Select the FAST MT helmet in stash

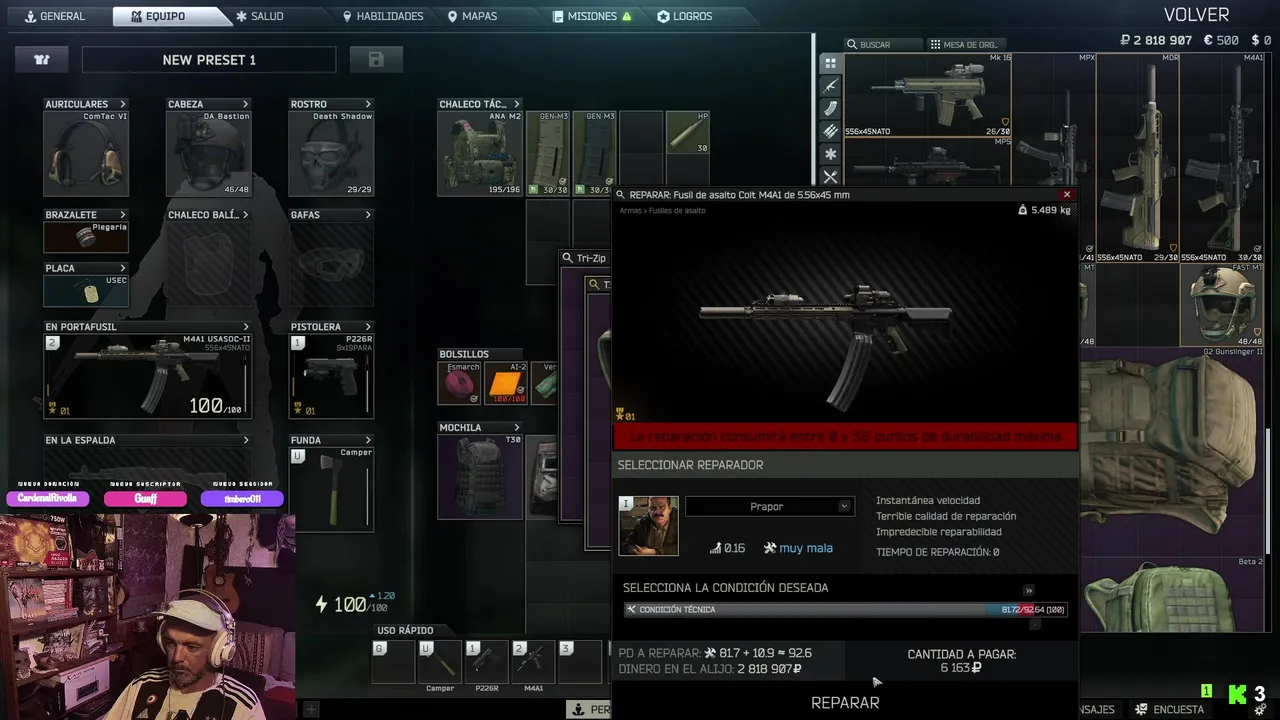point(1222,305)
